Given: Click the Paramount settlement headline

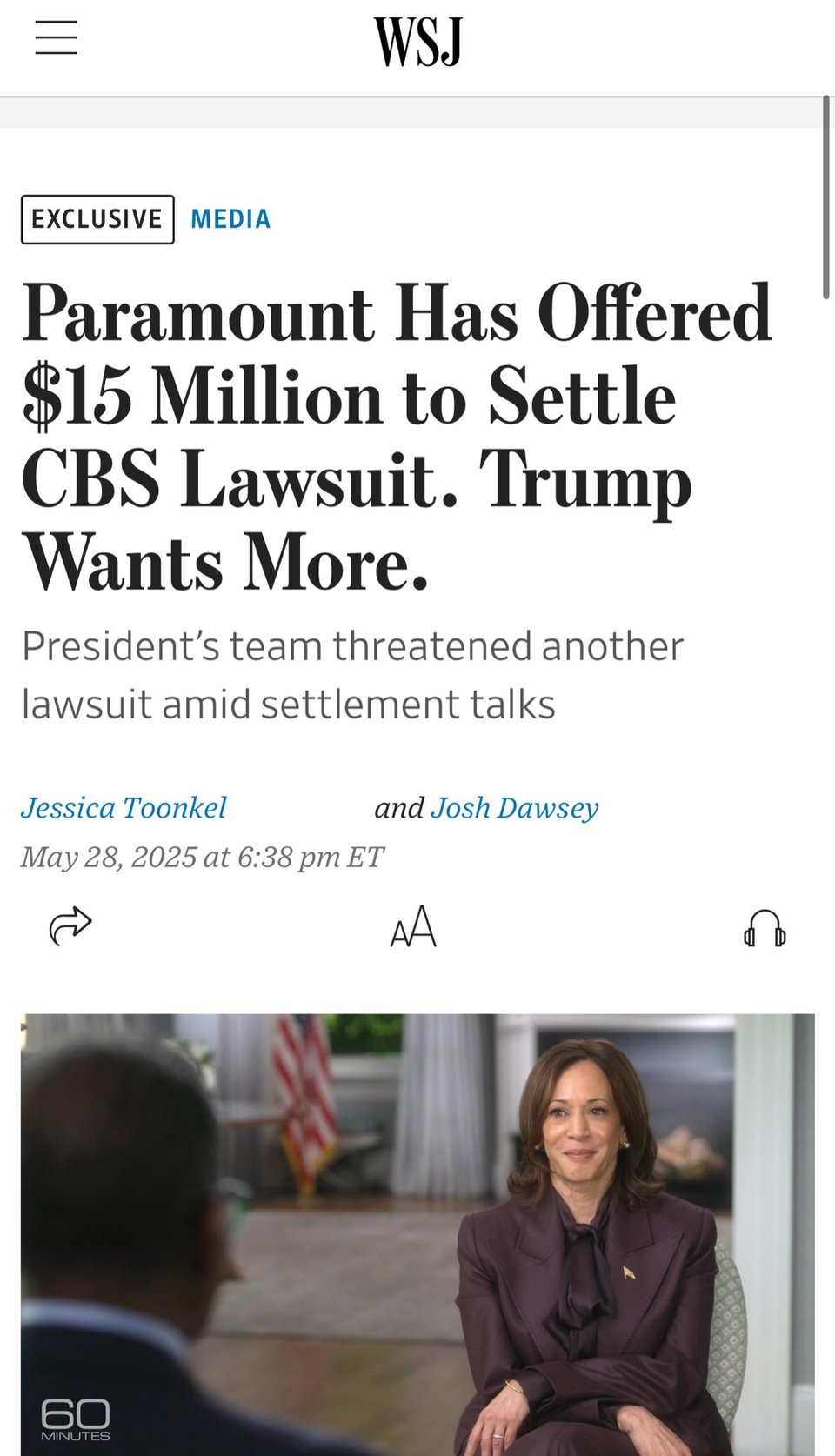Looking at the screenshot, I should coord(397,437).
